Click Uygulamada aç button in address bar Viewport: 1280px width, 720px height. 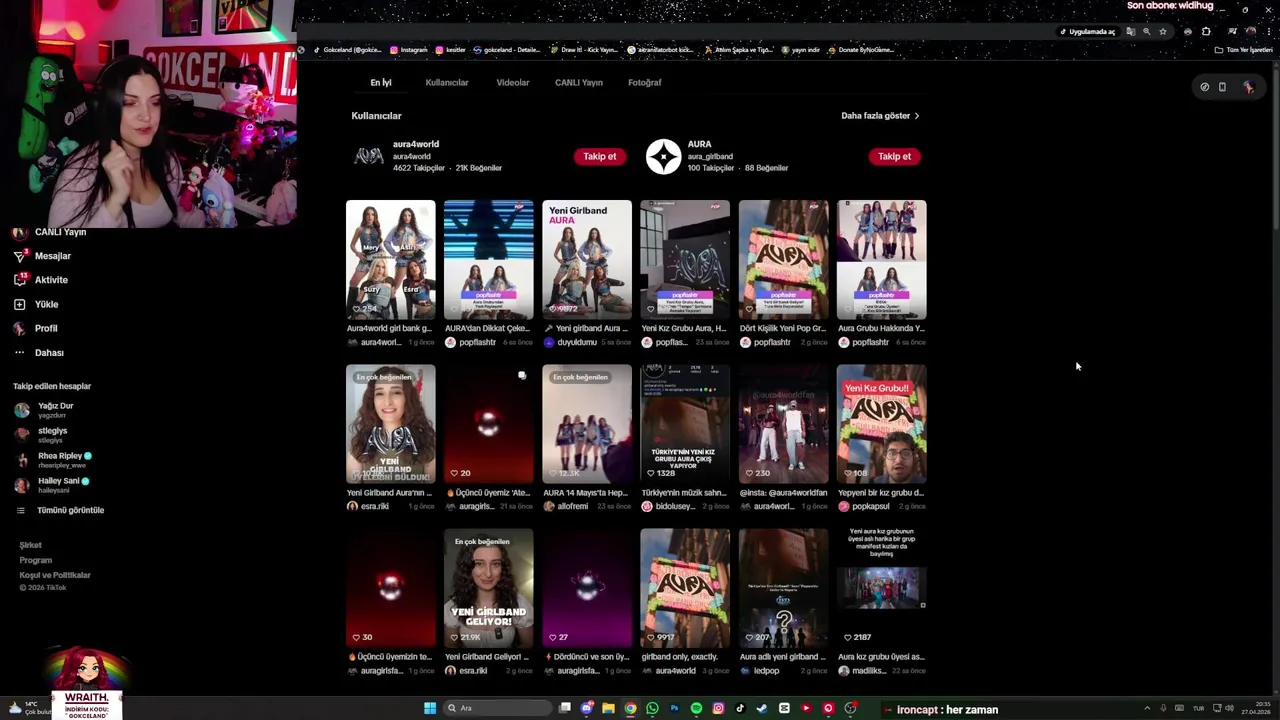(1087, 32)
